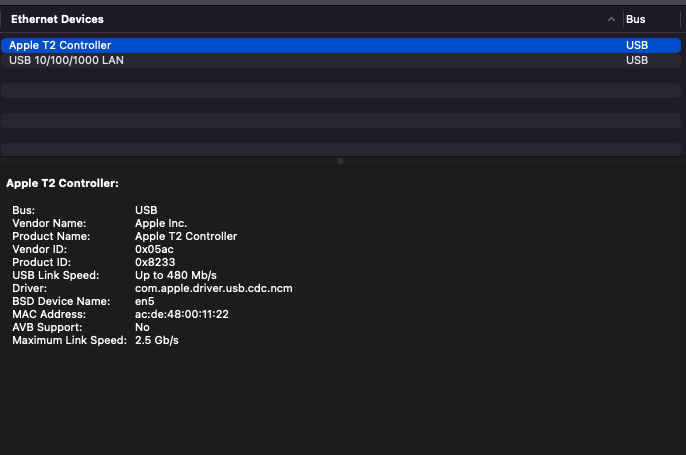This screenshot has width=686, height=455.
Task: Click the 'Product ID:' label
Action: coord(42,262)
